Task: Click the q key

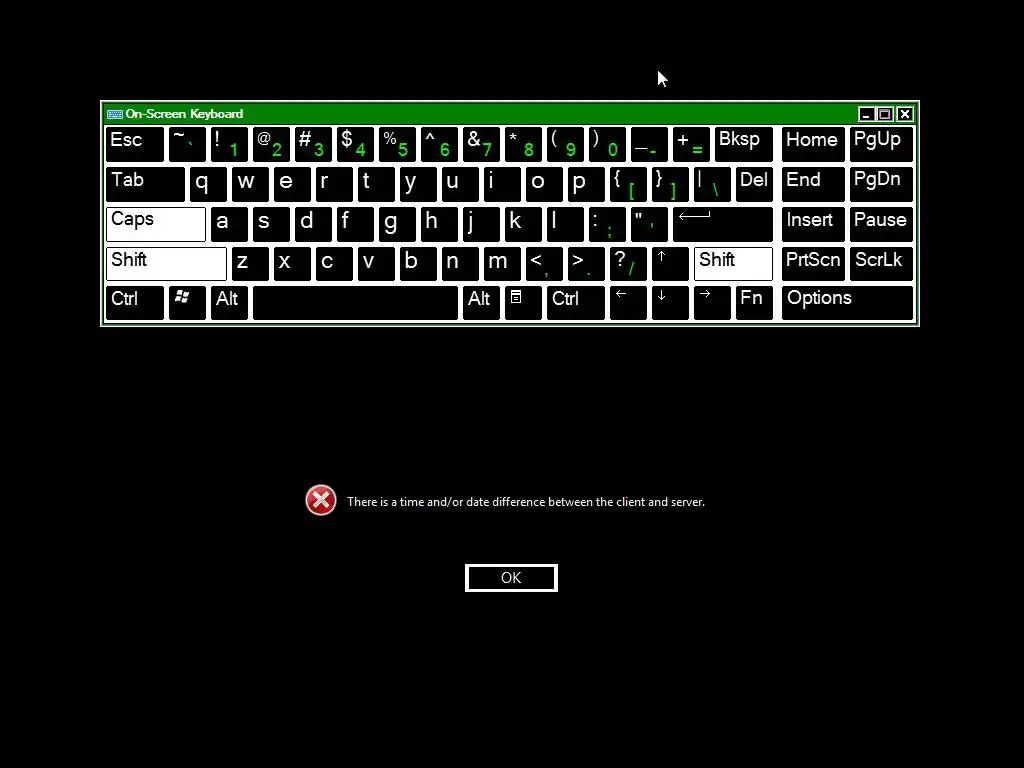Action: 208,184
